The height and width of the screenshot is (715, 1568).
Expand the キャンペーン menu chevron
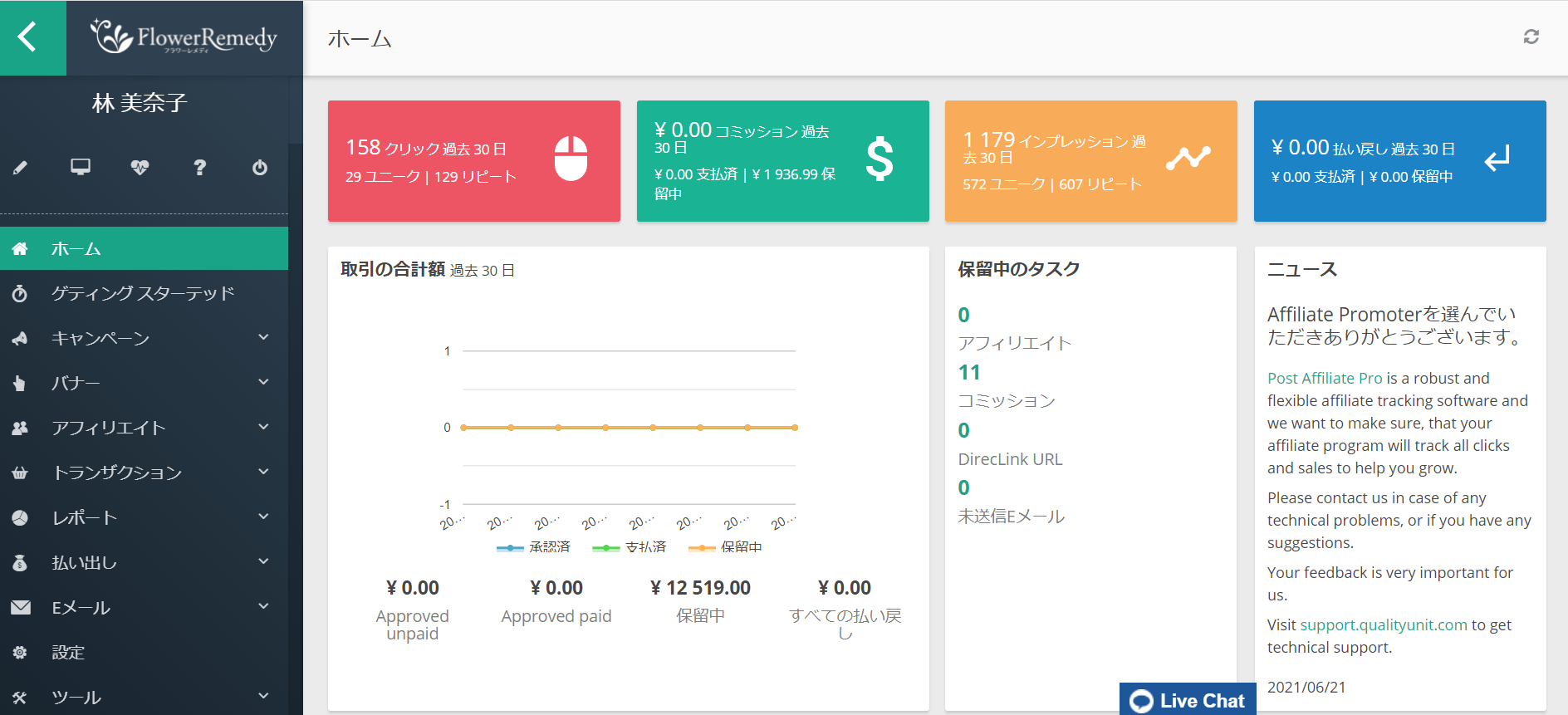coord(263,337)
